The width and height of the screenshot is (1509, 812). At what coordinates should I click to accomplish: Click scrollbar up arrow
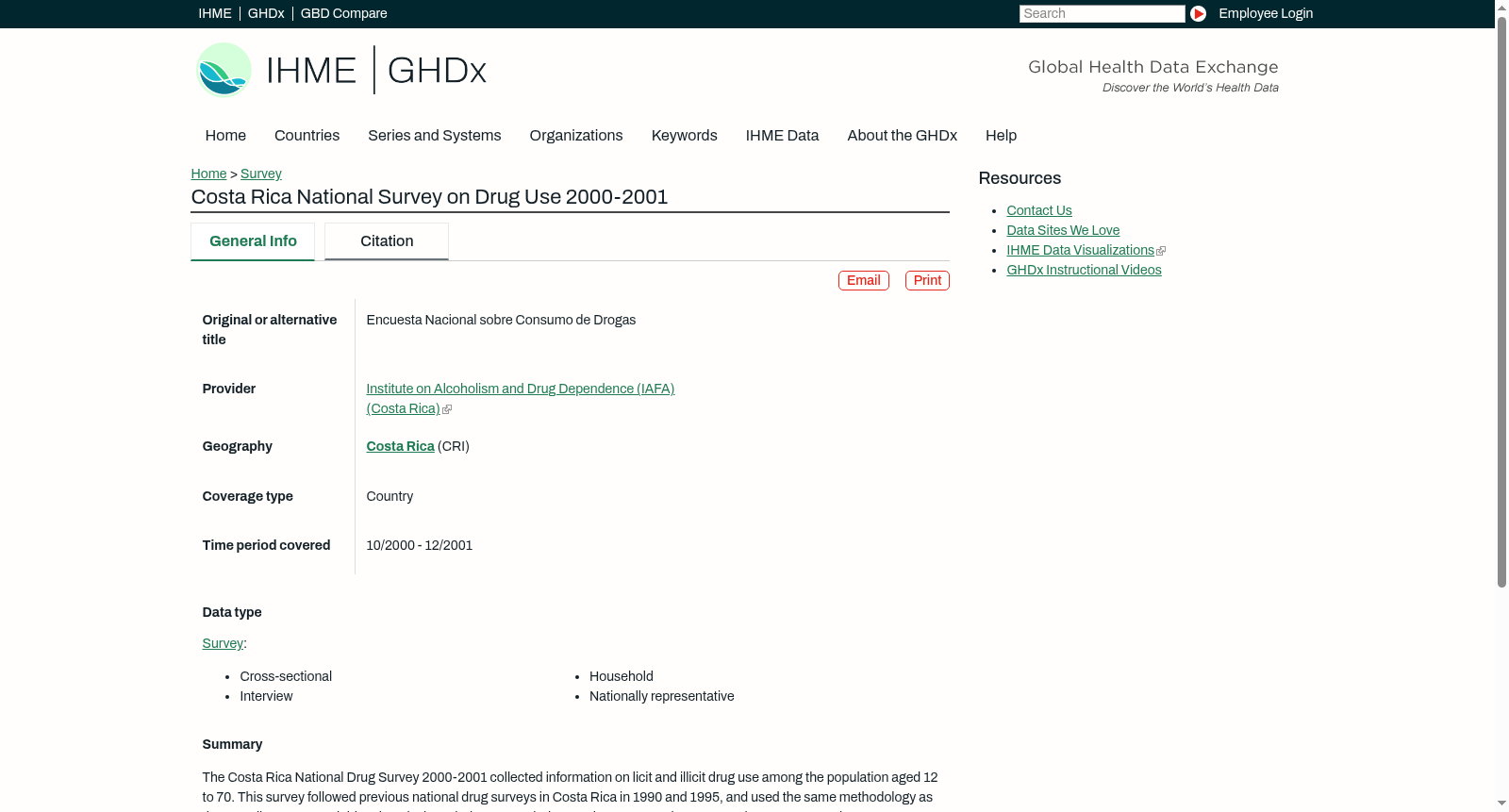click(x=1501, y=8)
